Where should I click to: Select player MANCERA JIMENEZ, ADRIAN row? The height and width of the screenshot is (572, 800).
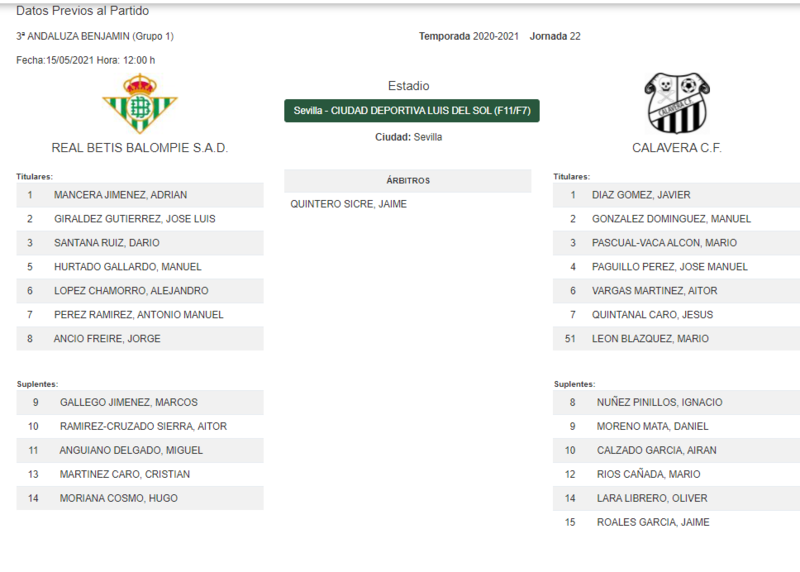[x=140, y=195]
